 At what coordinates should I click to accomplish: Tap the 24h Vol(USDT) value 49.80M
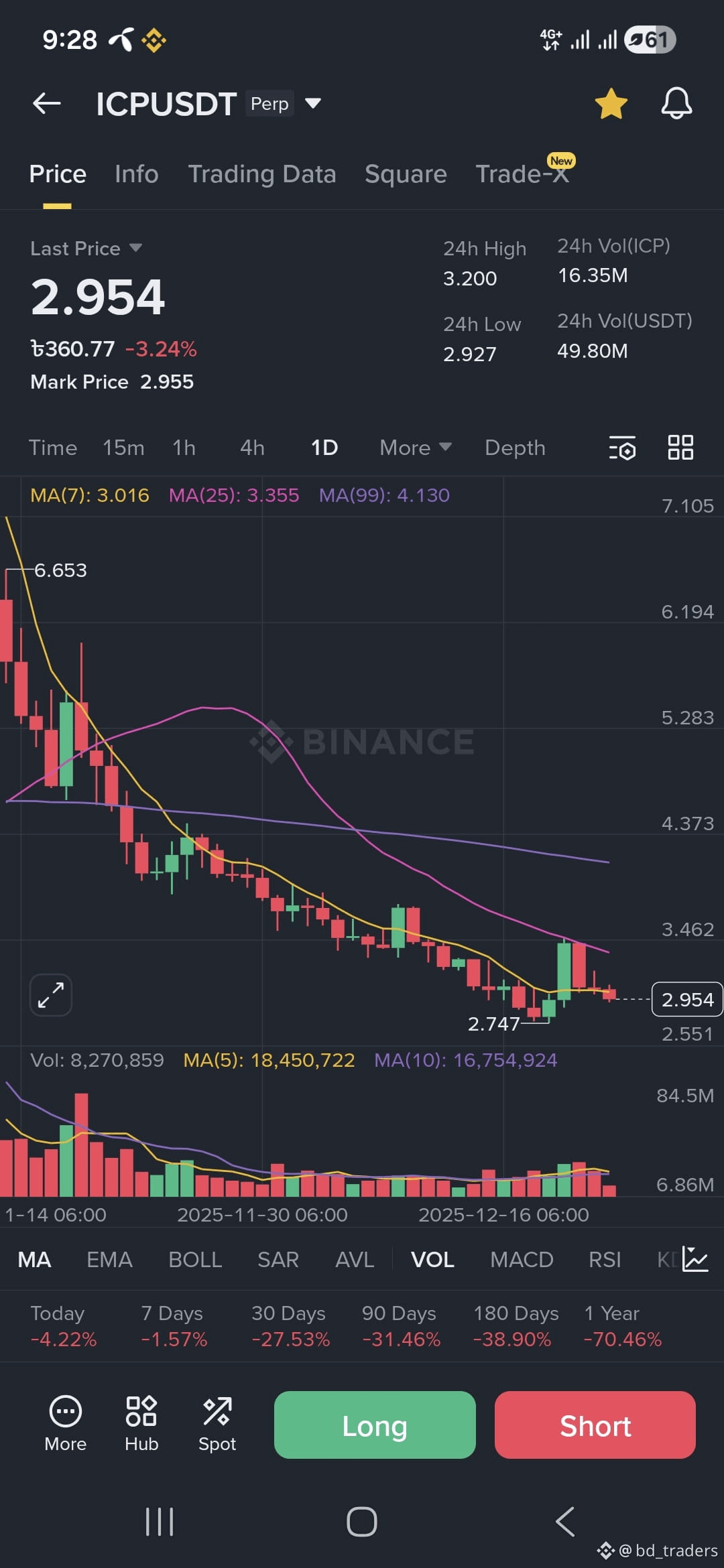coord(593,351)
